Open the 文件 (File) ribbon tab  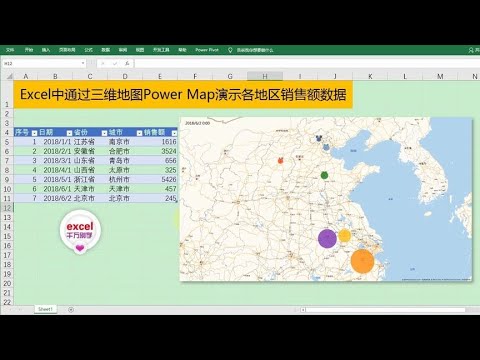10,50
